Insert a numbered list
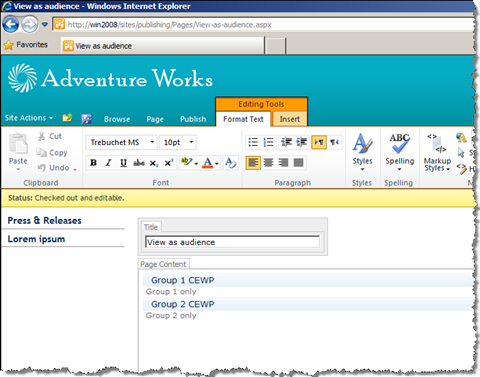Viewport: 480px width, 377px height. pyautogui.click(x=268, y=142)
